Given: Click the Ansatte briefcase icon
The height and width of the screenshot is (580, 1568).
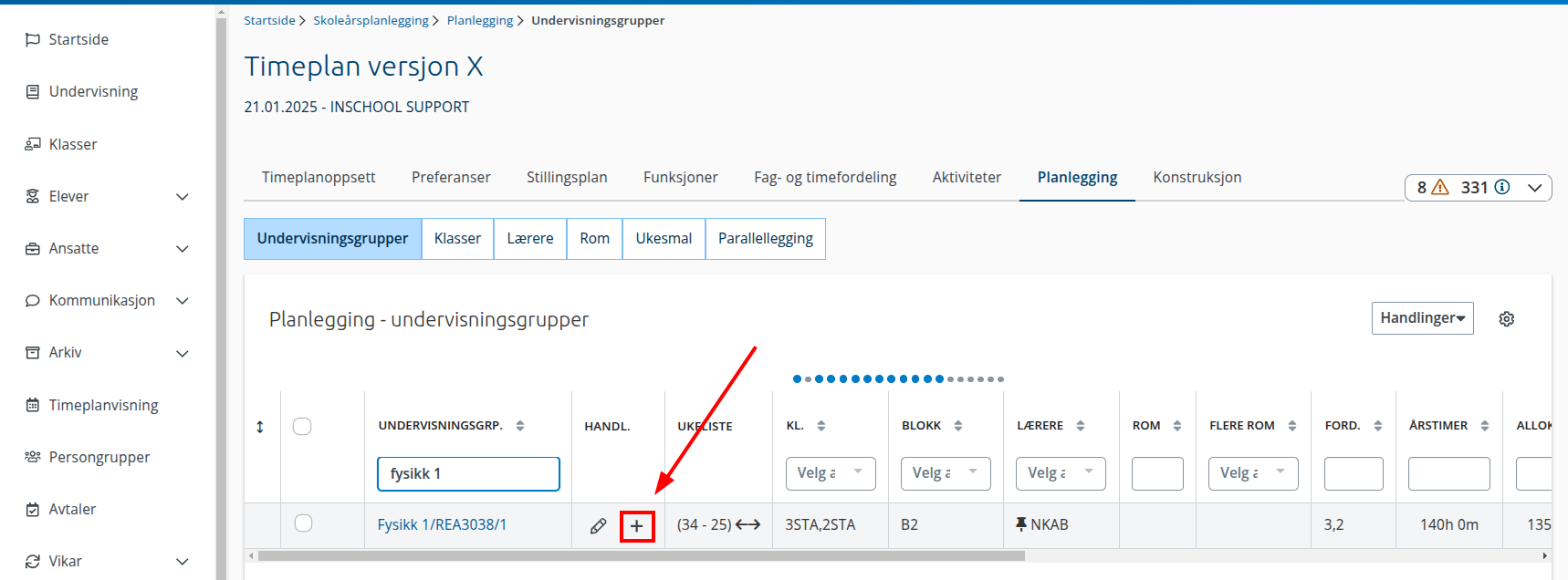Looking at the screenshot, I should pos(33,248).
